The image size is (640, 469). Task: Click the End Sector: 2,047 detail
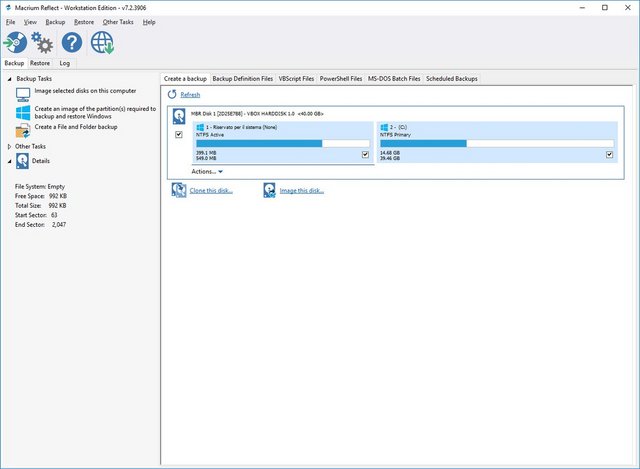[40, 224]
